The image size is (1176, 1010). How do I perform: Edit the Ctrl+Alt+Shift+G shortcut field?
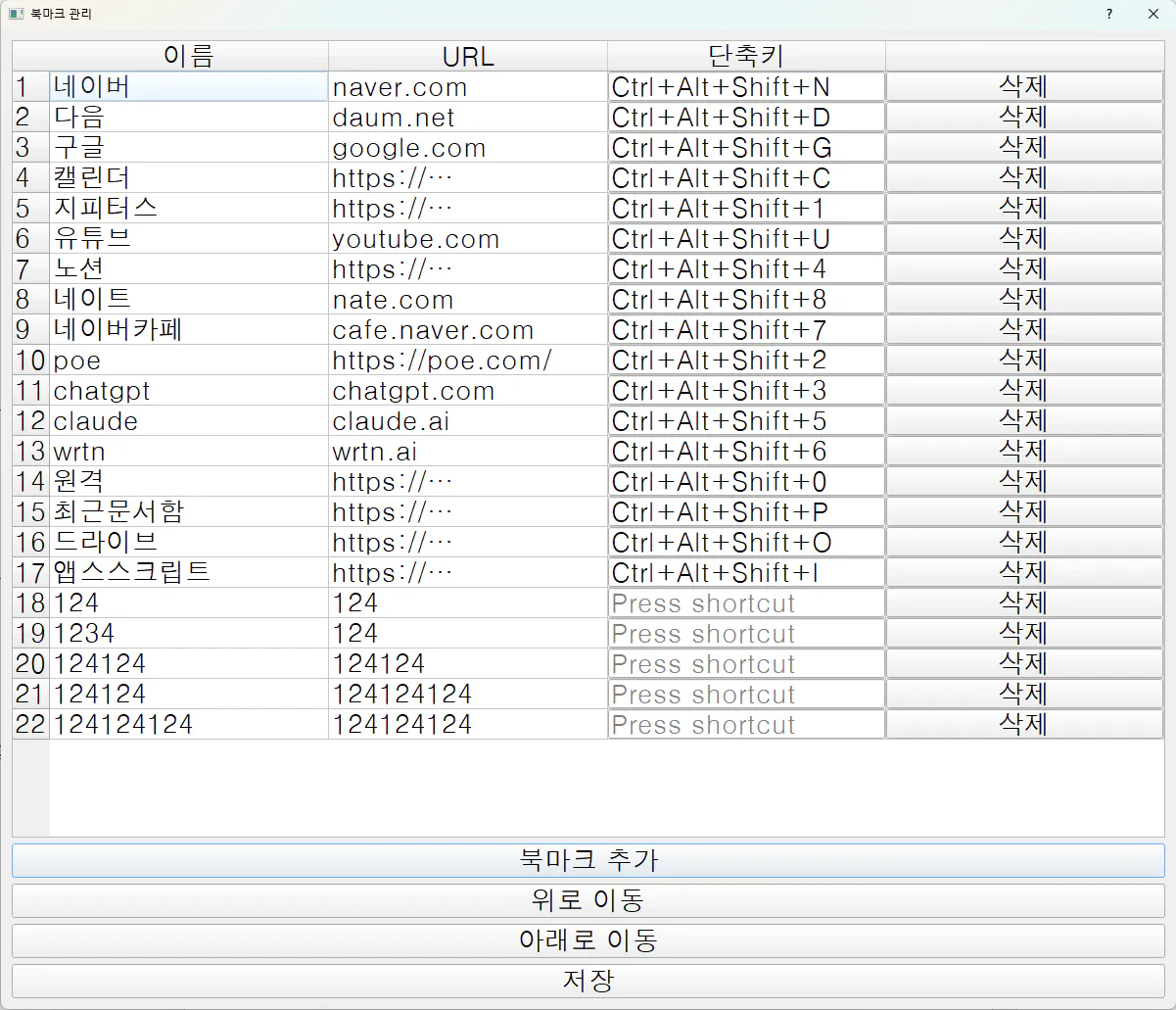pyautogui.click(x=746, y=147)
